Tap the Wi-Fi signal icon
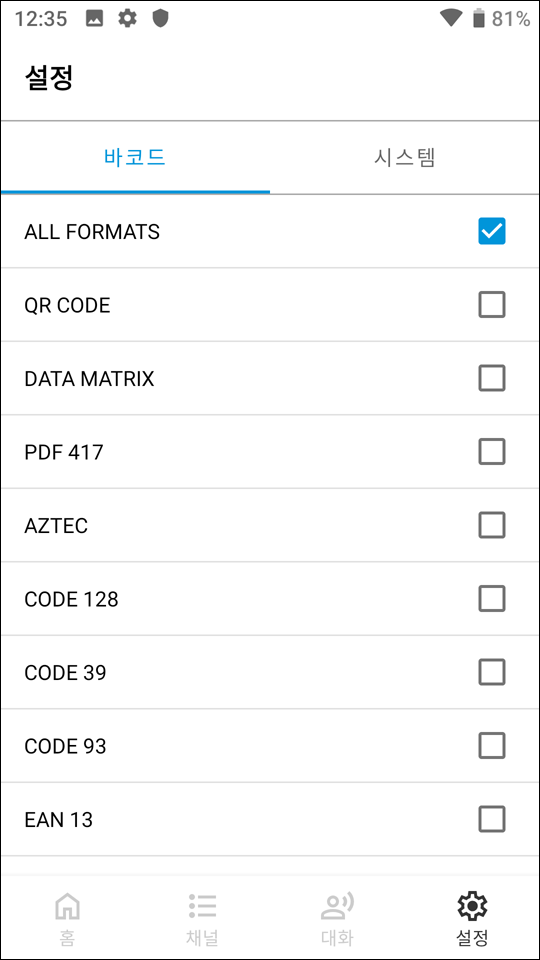 coord(451,18)
